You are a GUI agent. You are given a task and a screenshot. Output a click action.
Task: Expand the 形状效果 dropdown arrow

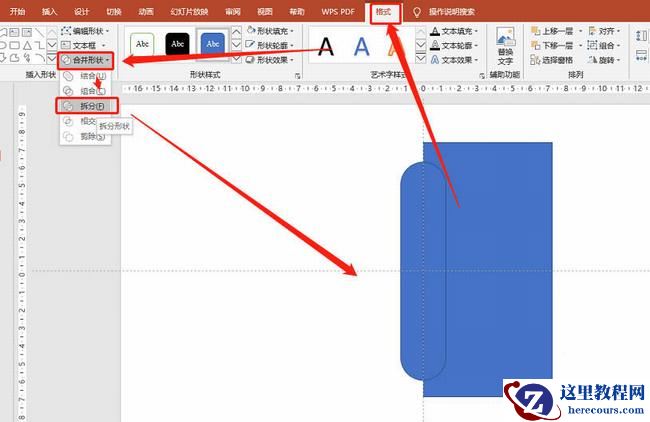pyautogui.click(x=292, y=60)
